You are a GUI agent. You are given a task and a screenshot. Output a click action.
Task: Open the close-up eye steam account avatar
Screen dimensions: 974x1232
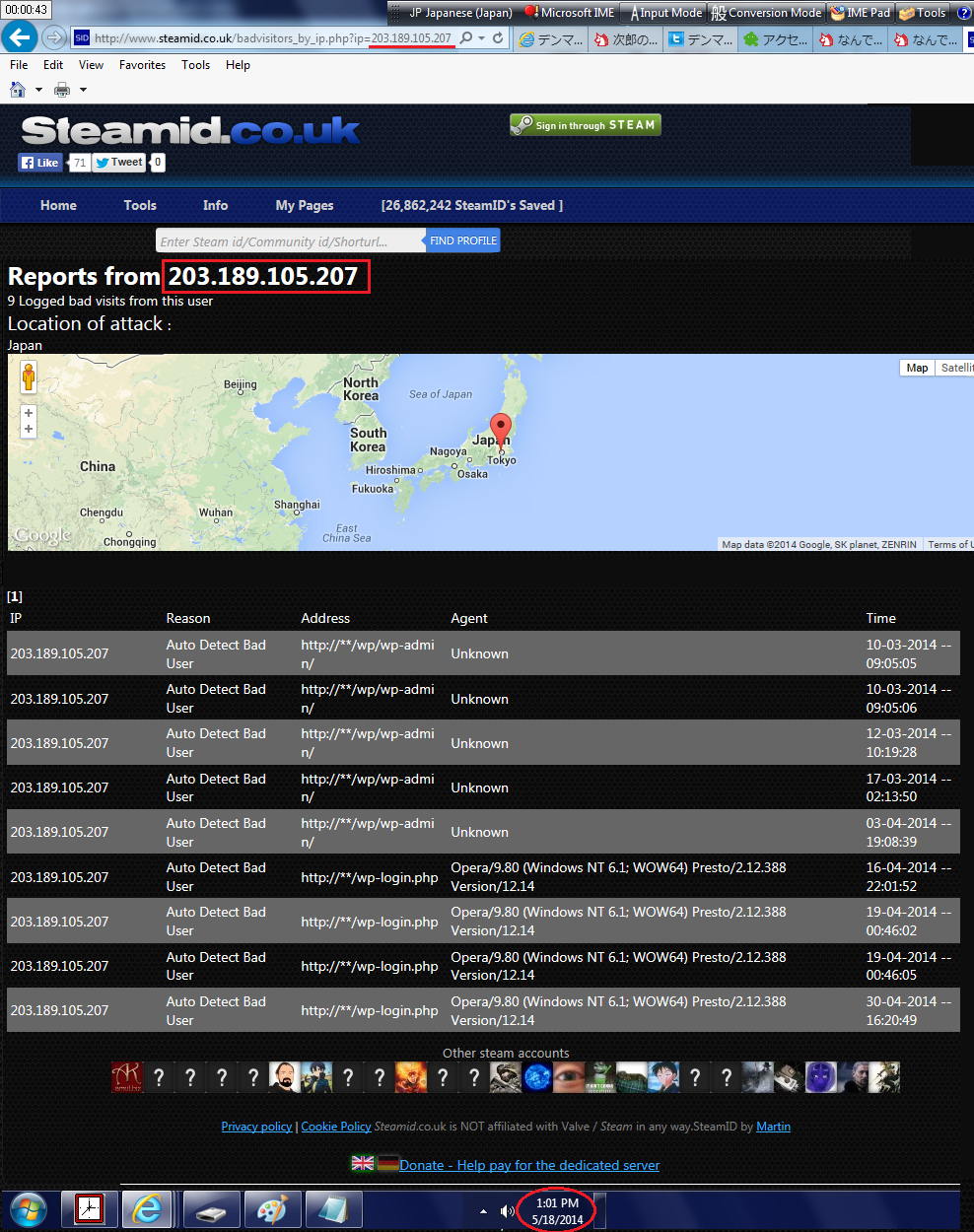[569, 1077]
